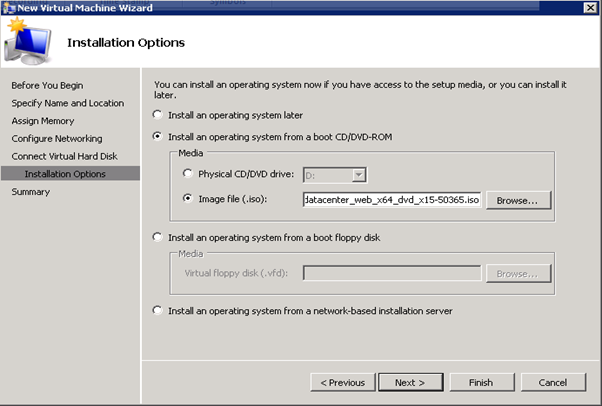Cancel the New Virtual Machine Wizard
This screenshot has width=602, height=406.
pos(553,383)
